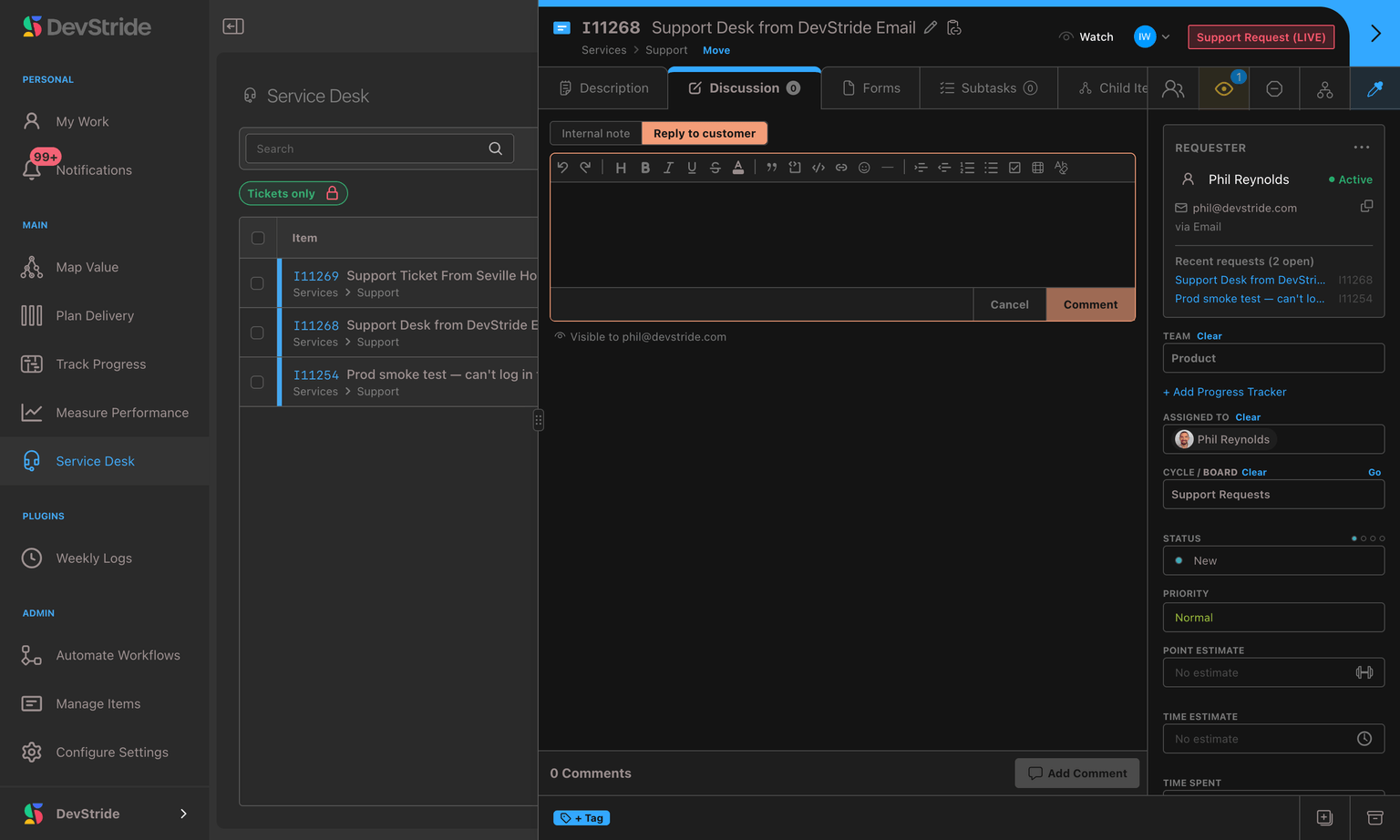The image size is (1400, 840).
Task: Open the Priority dropdown showing Normal
Action: 1273,618
